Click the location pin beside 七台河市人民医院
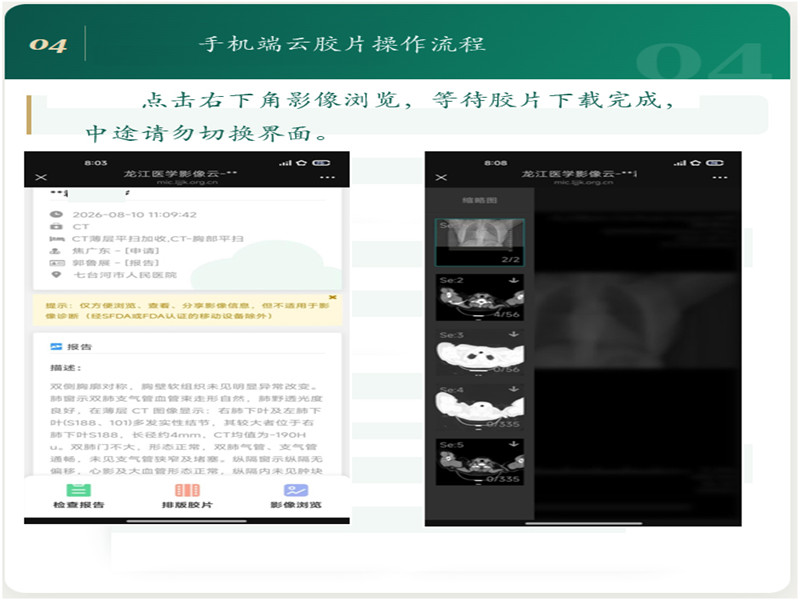 (x=56, y=274)
